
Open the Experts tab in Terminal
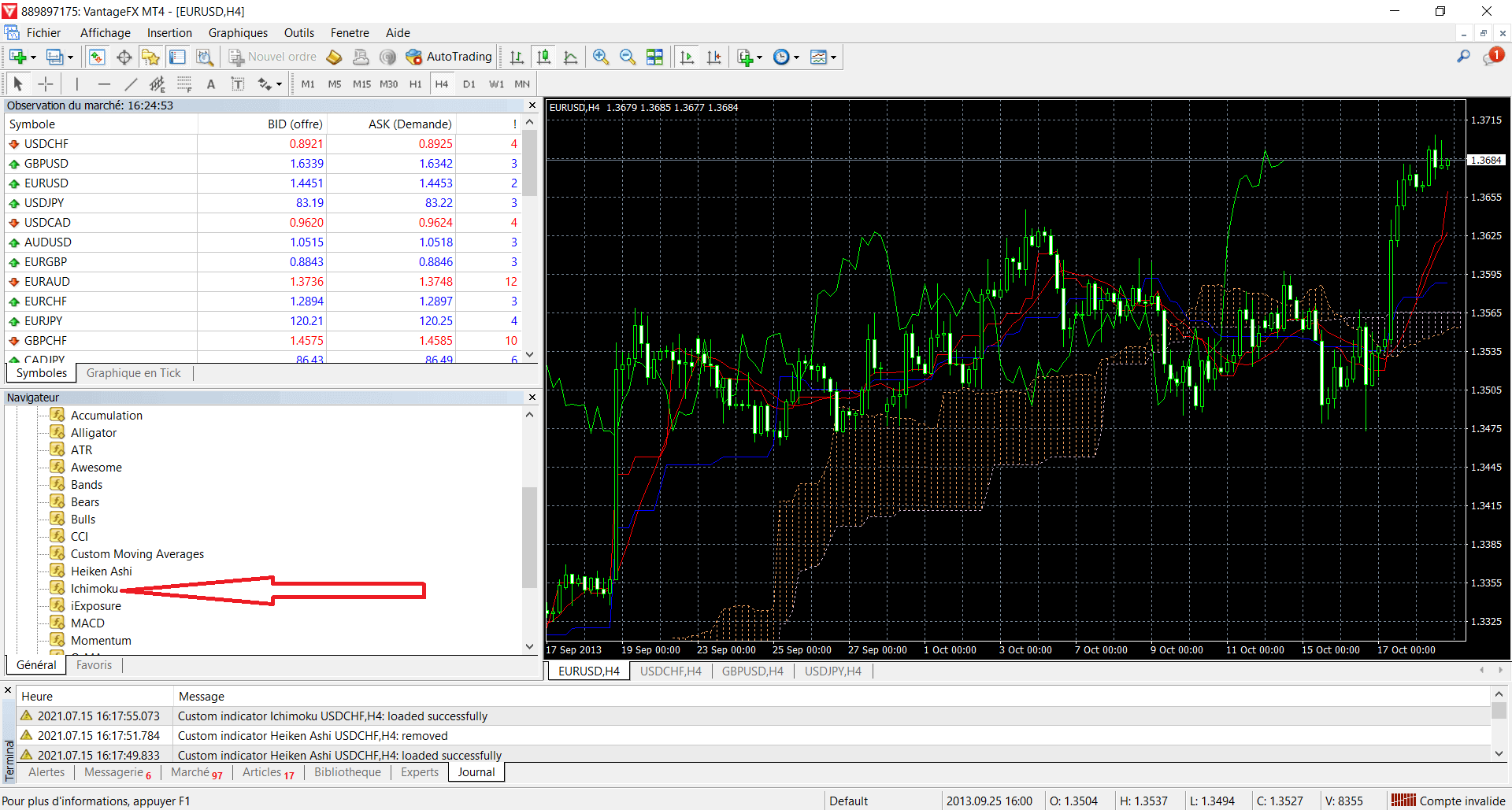point(419,772)
